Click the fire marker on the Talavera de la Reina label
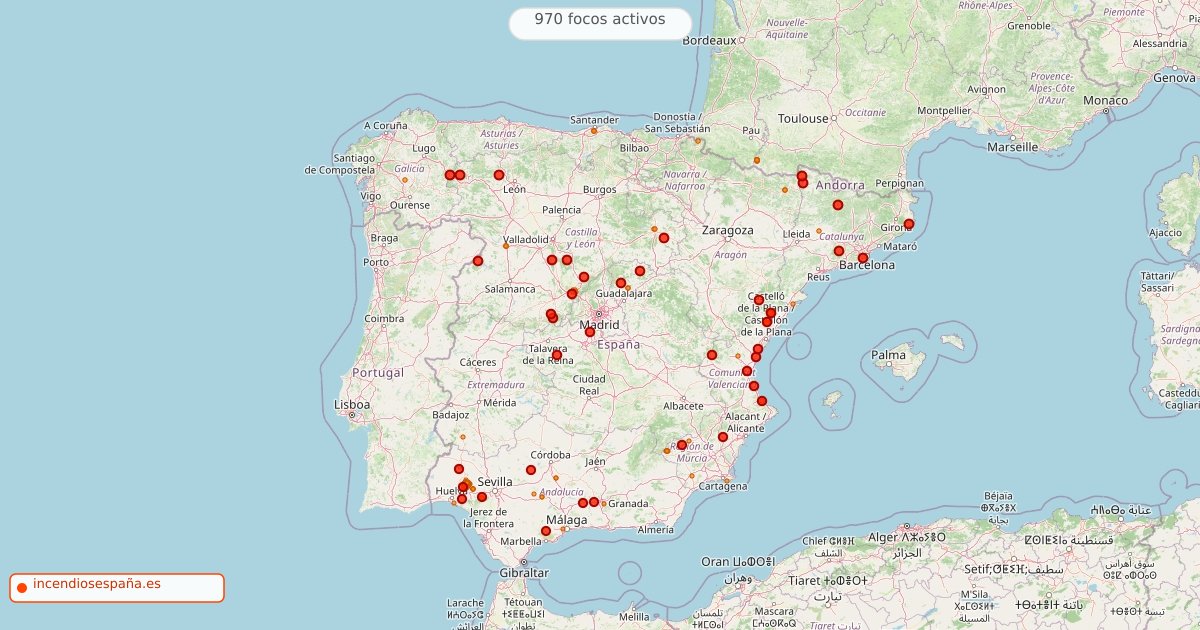 [x=557, y=355]
